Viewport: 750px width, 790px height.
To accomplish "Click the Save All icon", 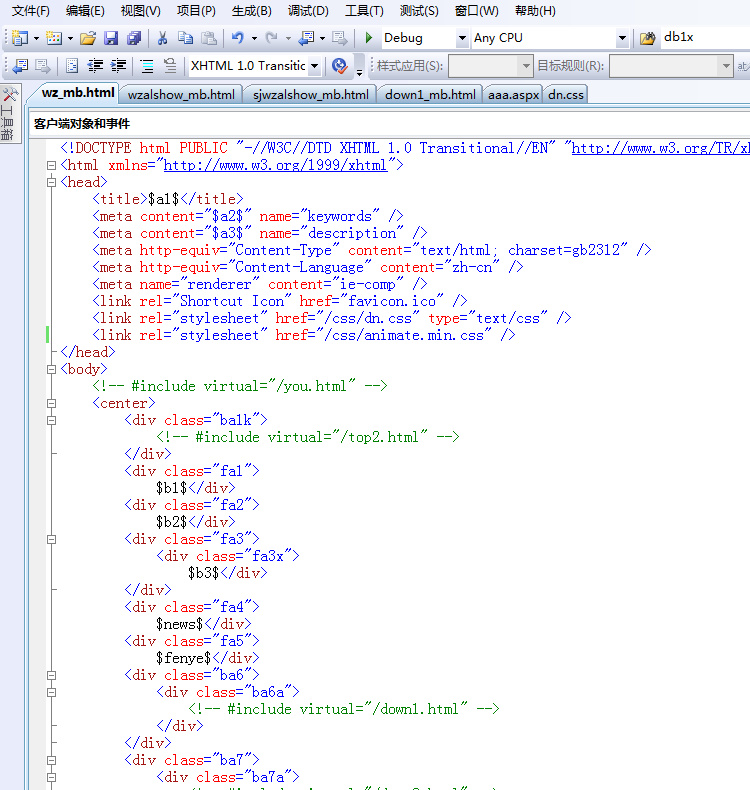I will click(x=134, y=38).
